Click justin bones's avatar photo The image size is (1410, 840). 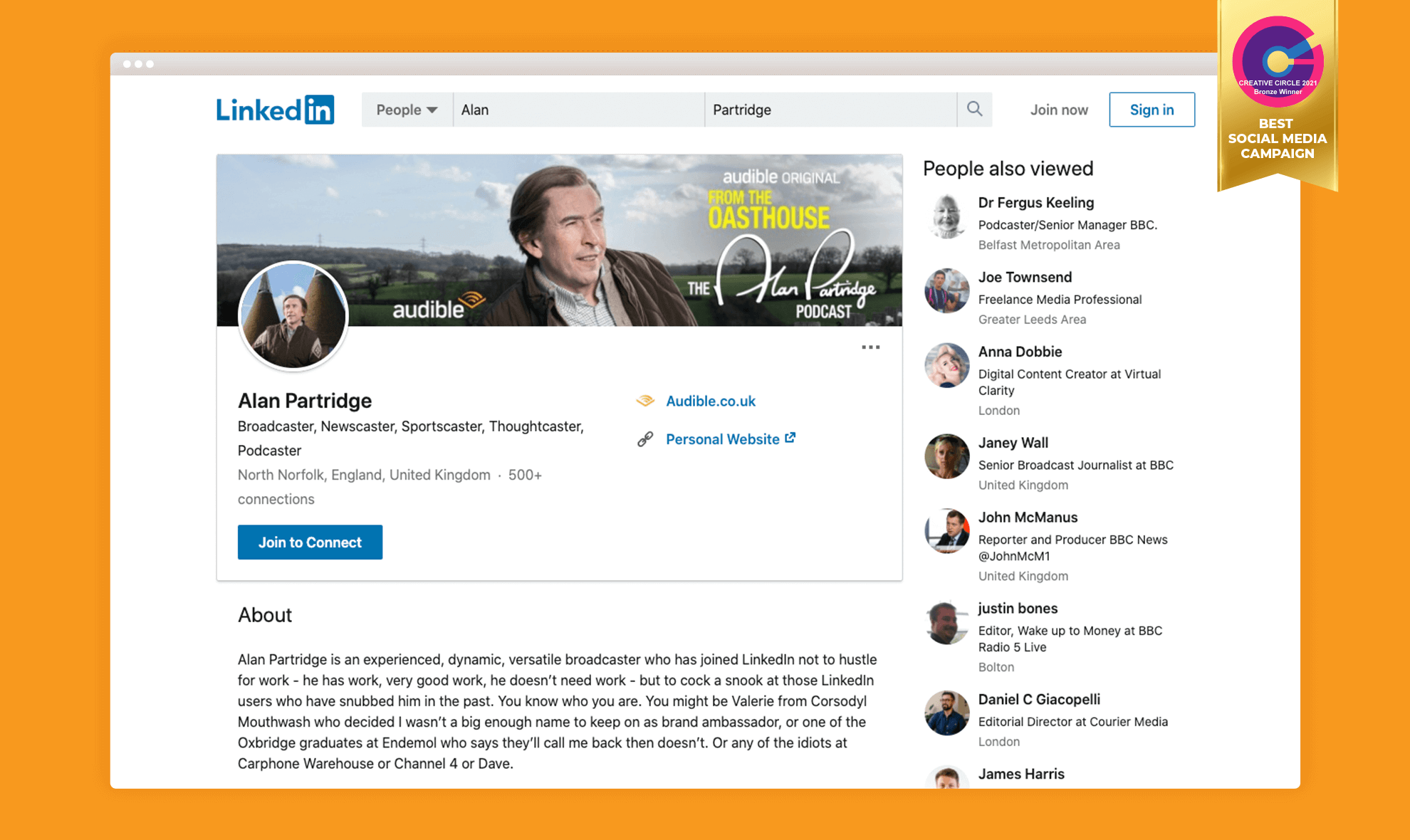pos(946,621)
